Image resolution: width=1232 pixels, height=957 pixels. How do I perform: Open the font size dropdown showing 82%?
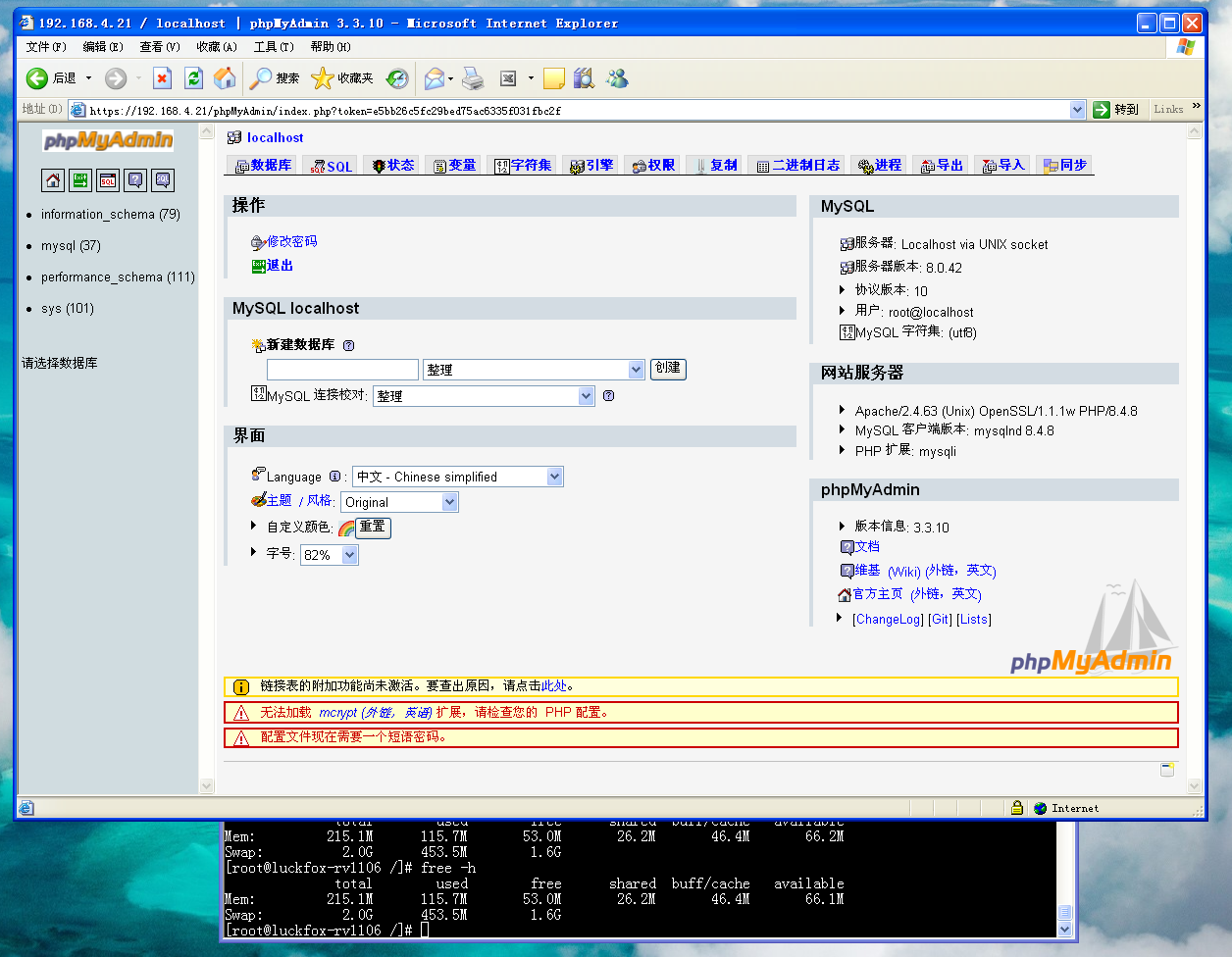click(x=330, y=555)
